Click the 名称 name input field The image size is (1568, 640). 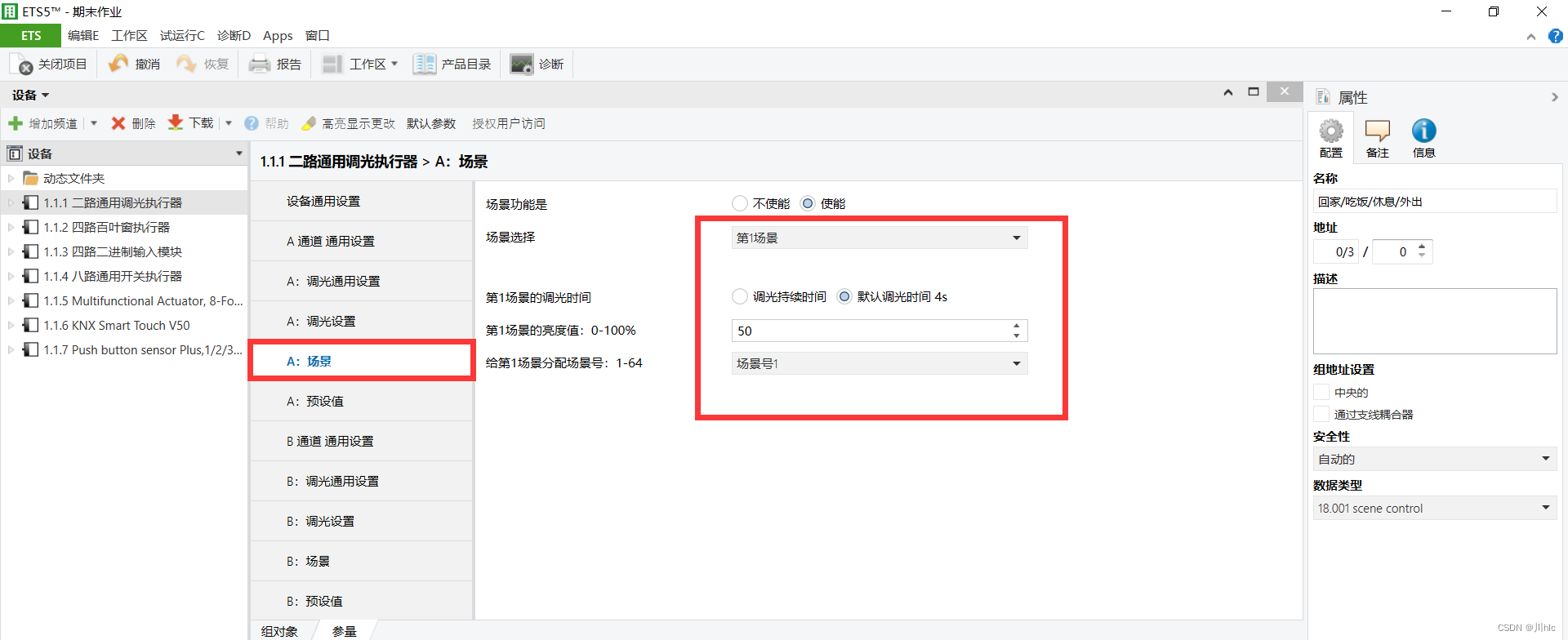[x=1434, y=202]
